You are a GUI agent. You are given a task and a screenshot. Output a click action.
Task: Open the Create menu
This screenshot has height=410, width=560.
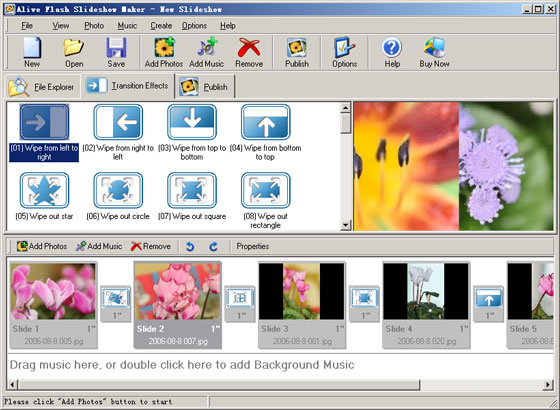(161, 26)
